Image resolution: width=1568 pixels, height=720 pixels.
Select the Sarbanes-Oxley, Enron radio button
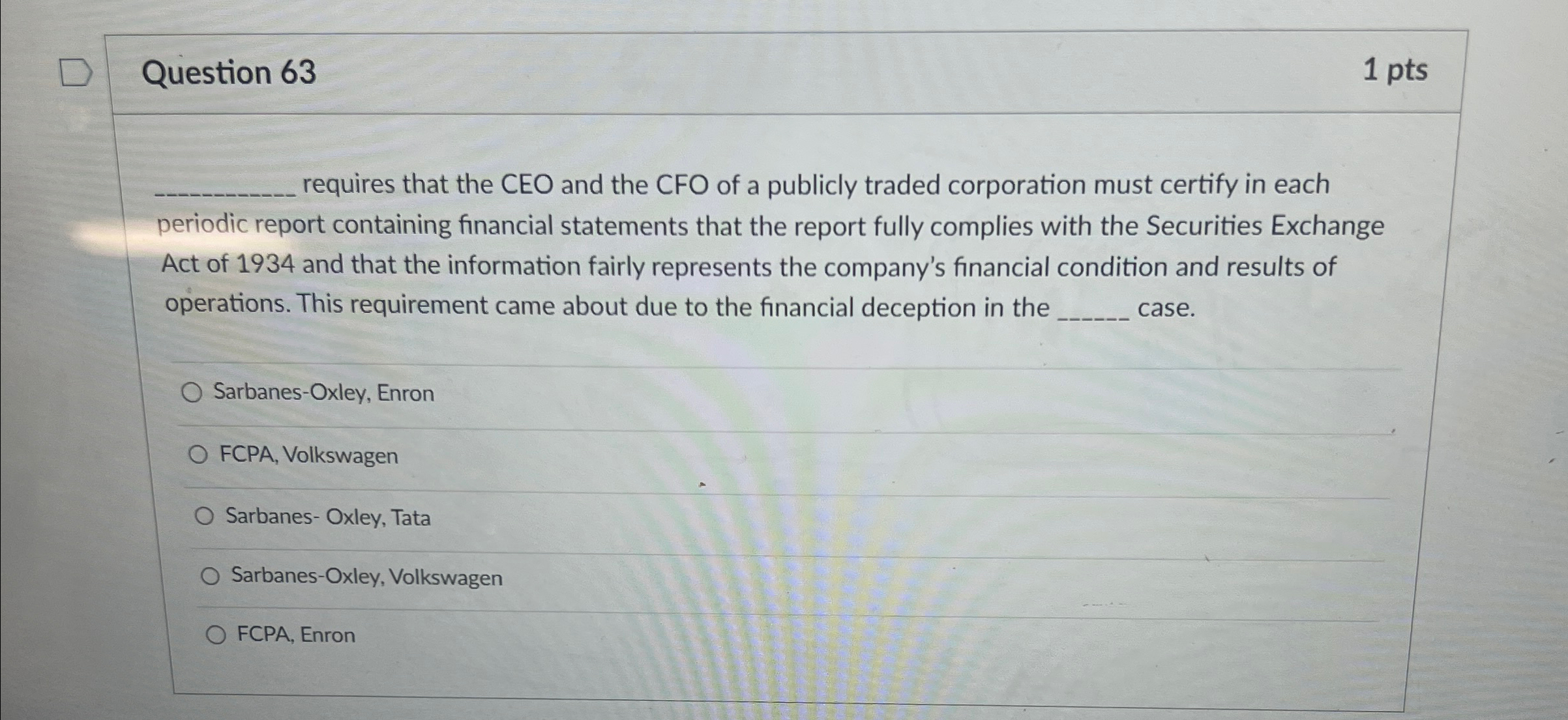192,392
